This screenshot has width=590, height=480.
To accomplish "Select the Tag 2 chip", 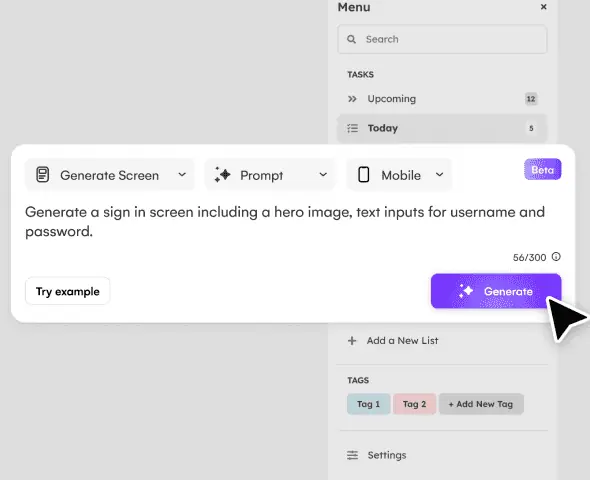I will point(414,404).
